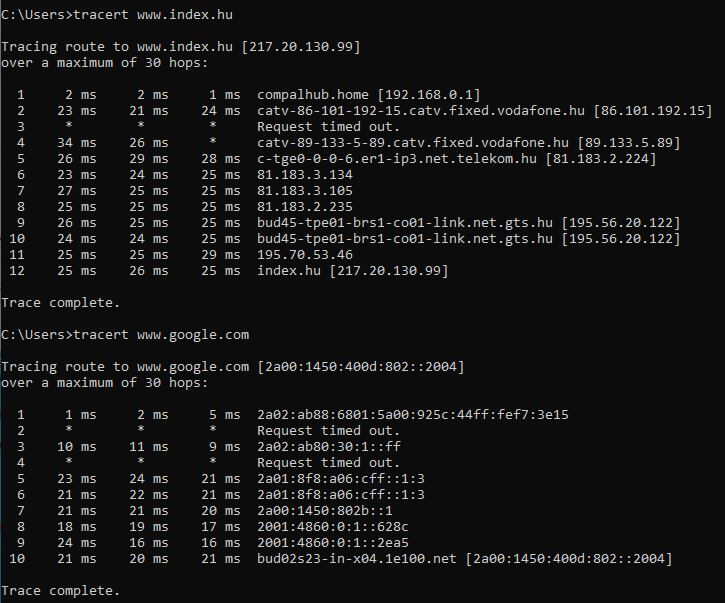This screenshot has height=603, width=725.
Task: Click the first 'Trace complete.' message
Action: (x=60, y=302)
